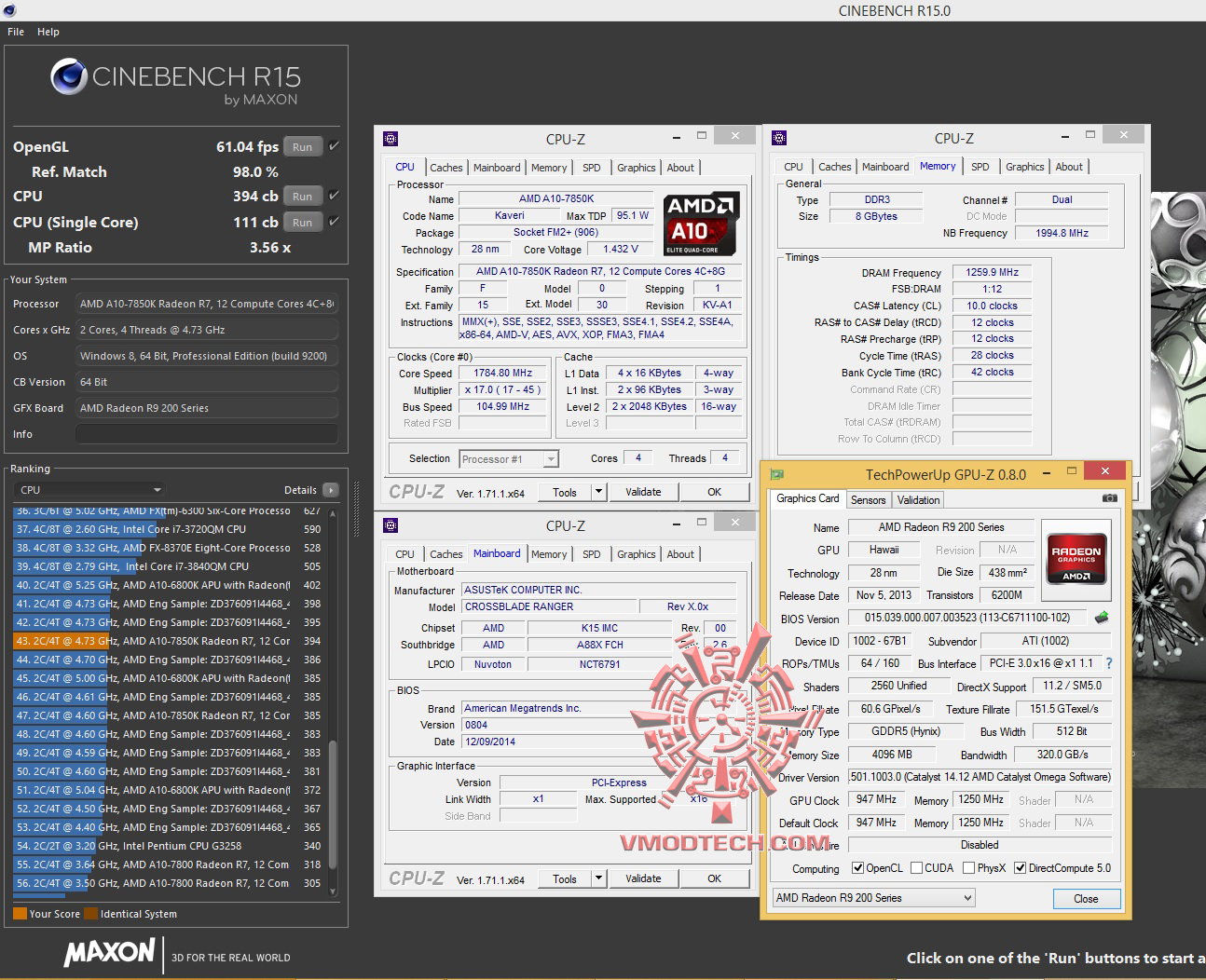
Task: Click the ranking list scroll-up arrow
Action: (x=333, y=513)
